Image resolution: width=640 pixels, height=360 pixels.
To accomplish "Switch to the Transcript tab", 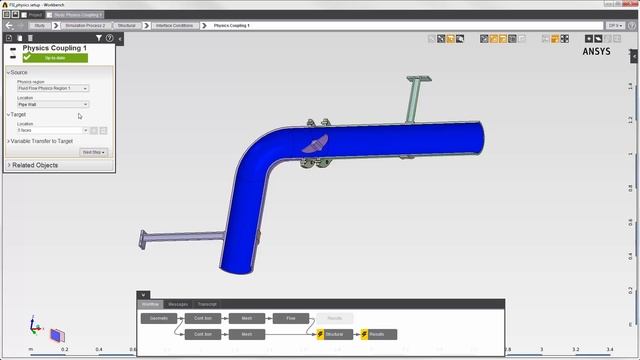I will 207,304.
